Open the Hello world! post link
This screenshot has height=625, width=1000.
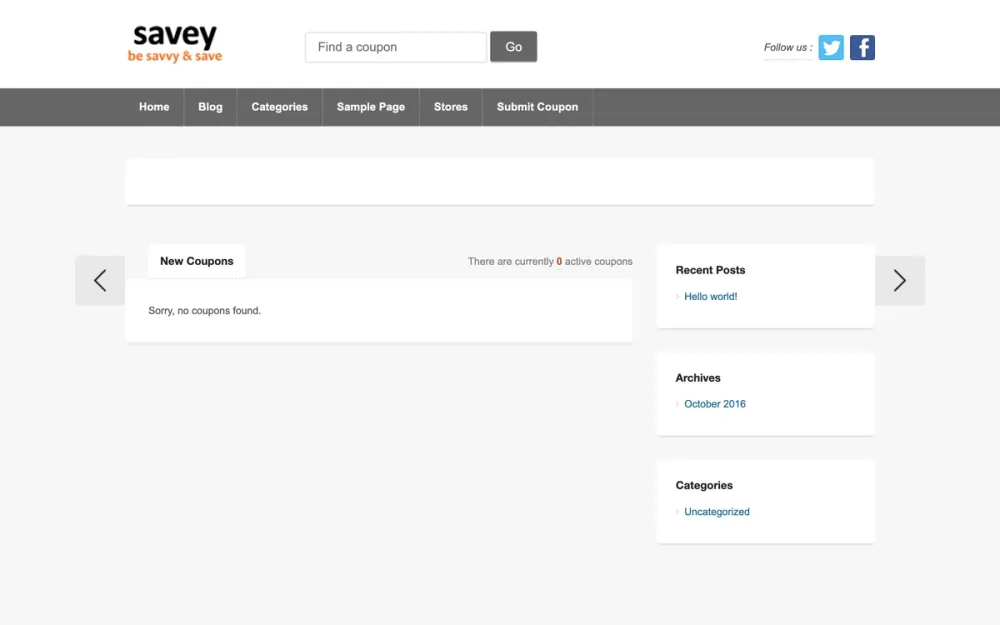[x=710, y=297]
